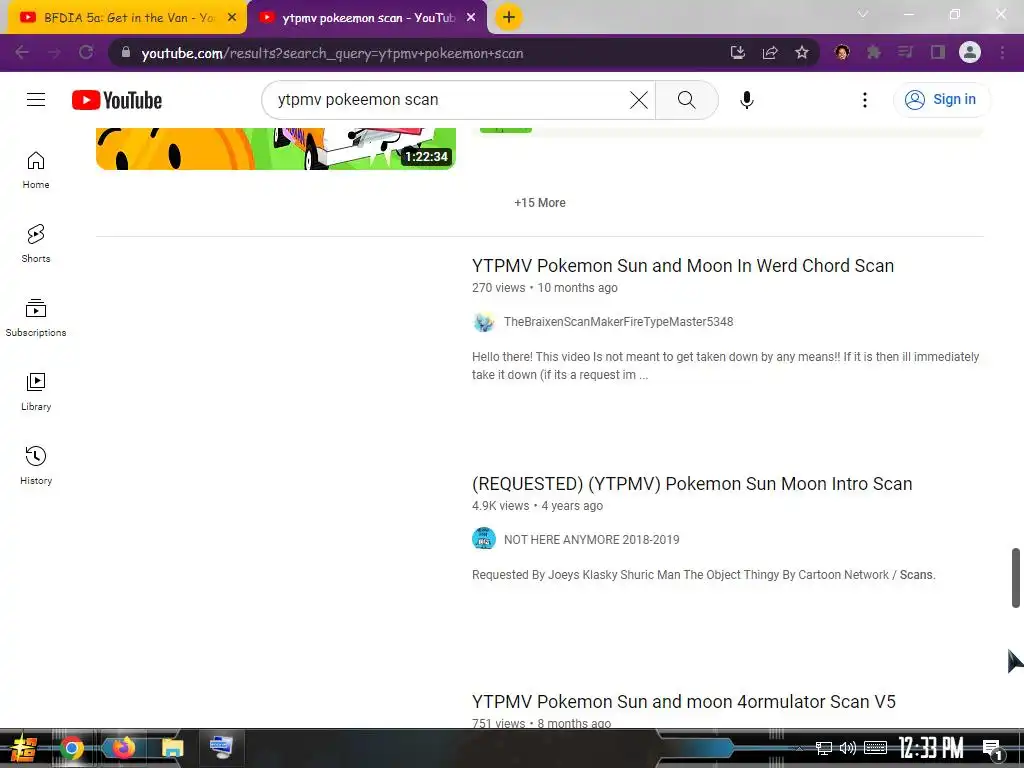Start voice search with the microphone
The height and width of the screenshot is (768, 1024).
pos(746,100)
